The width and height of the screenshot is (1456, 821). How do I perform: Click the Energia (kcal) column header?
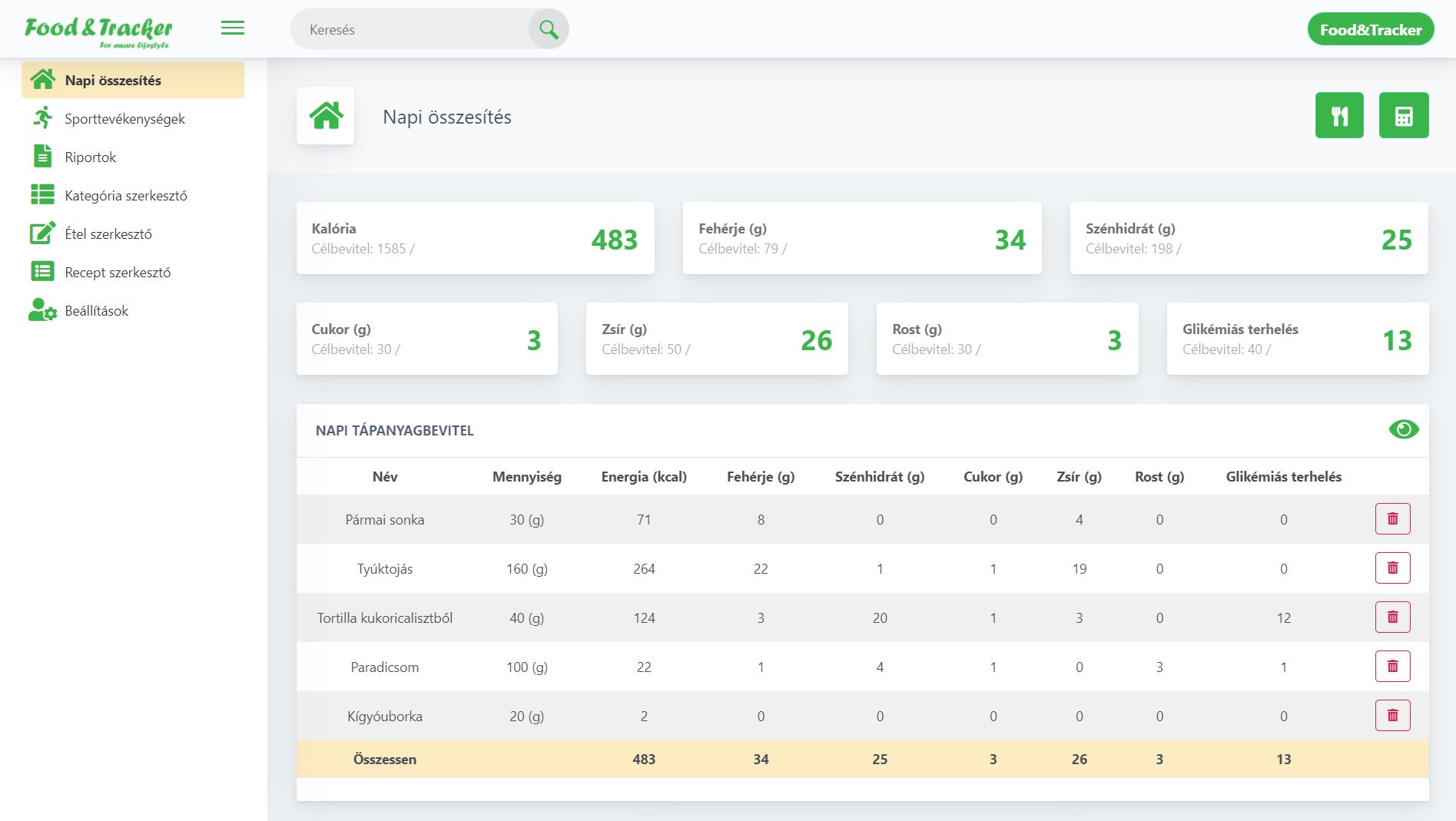coord(644,476)
